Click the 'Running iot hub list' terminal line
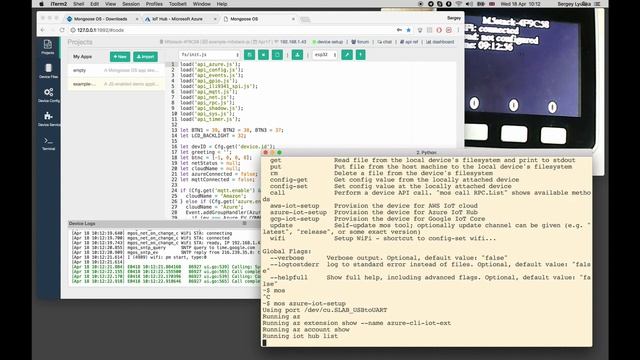Image resolution: width=640 pixels, height=360 pixels. click(300, 336)
